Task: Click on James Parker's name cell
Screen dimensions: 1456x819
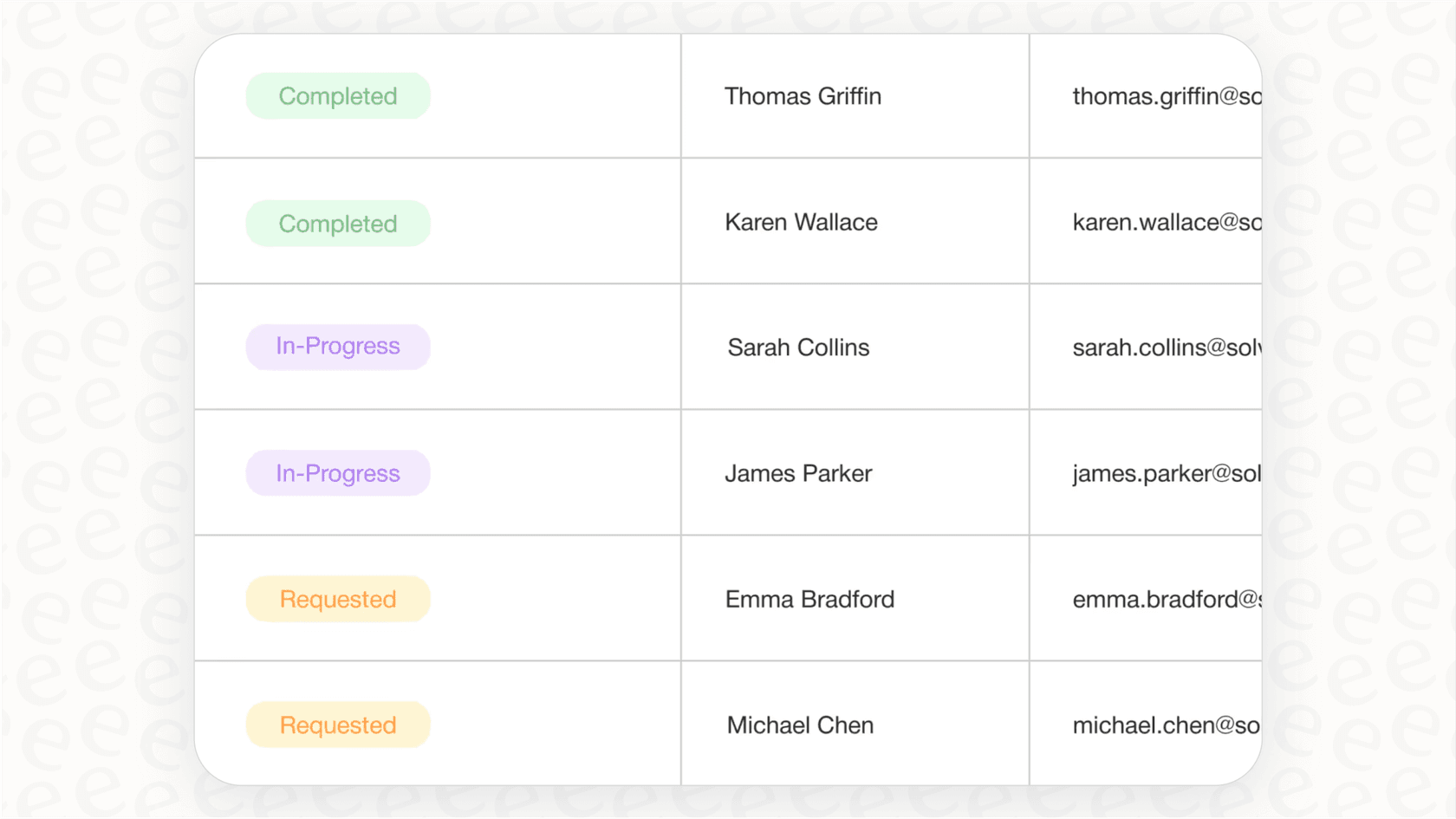Action: [x=798, y=473]
